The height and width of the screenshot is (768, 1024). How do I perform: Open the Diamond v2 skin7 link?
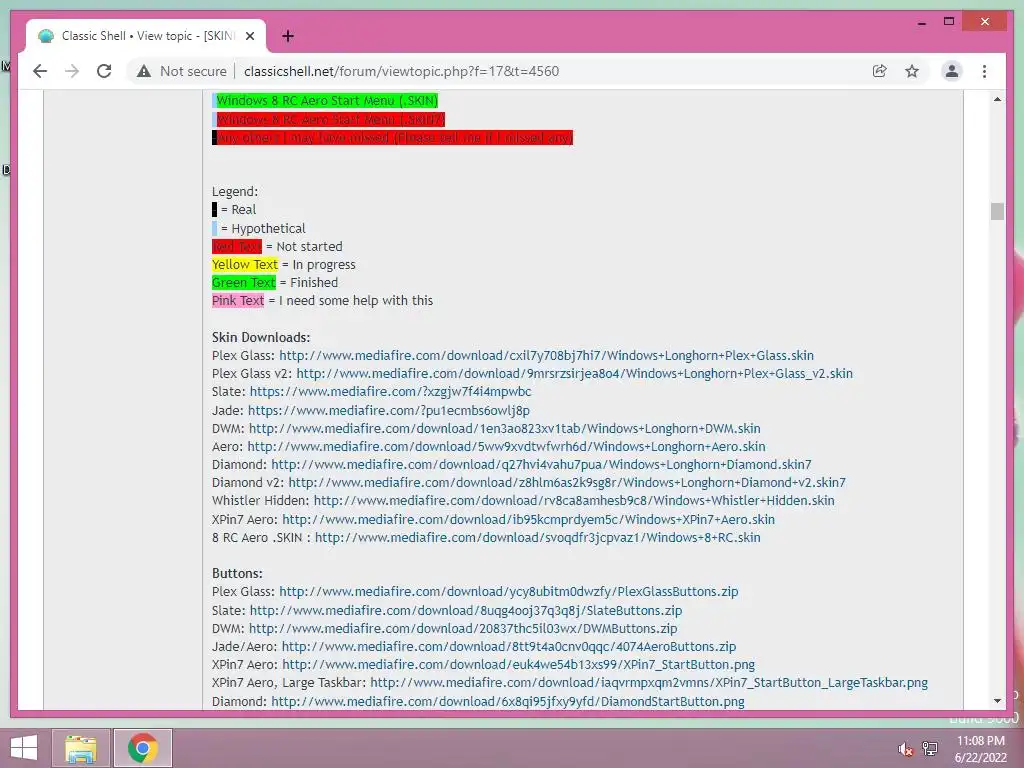(567, 483)
